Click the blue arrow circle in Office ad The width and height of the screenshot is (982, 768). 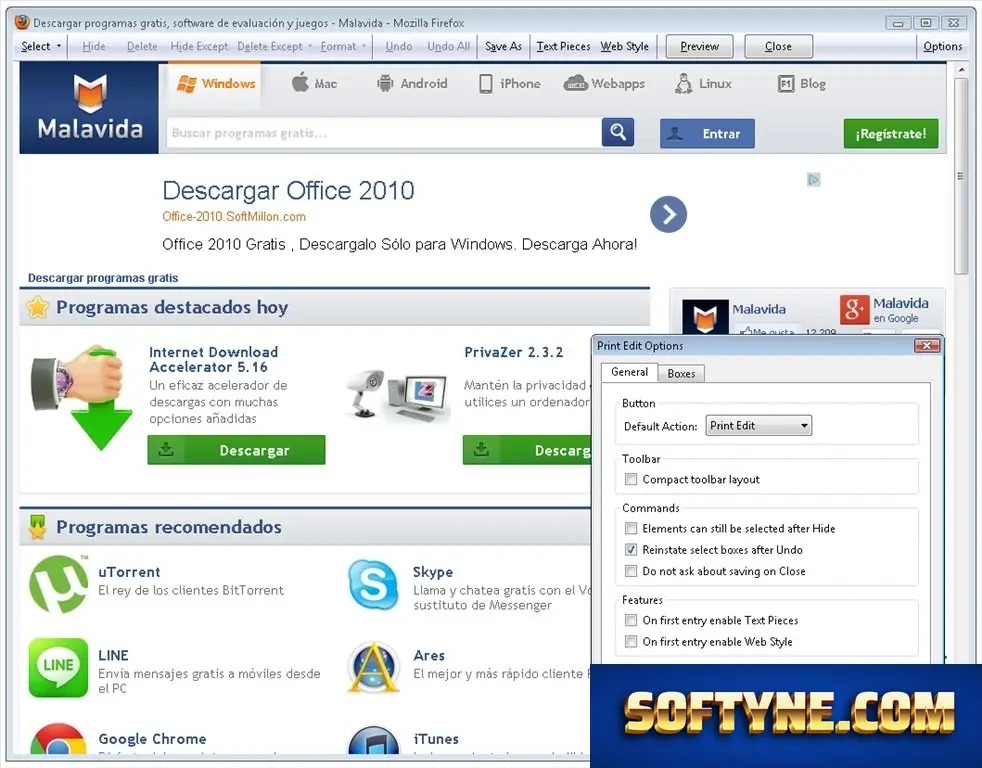pyautogui.click(x=668, y=214)
